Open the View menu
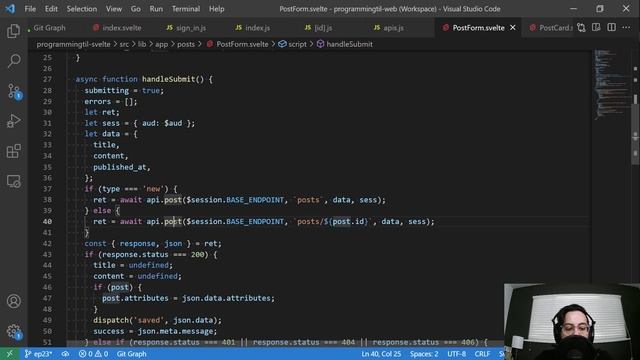This screenshot has height=360, width=640. [114, 9]
